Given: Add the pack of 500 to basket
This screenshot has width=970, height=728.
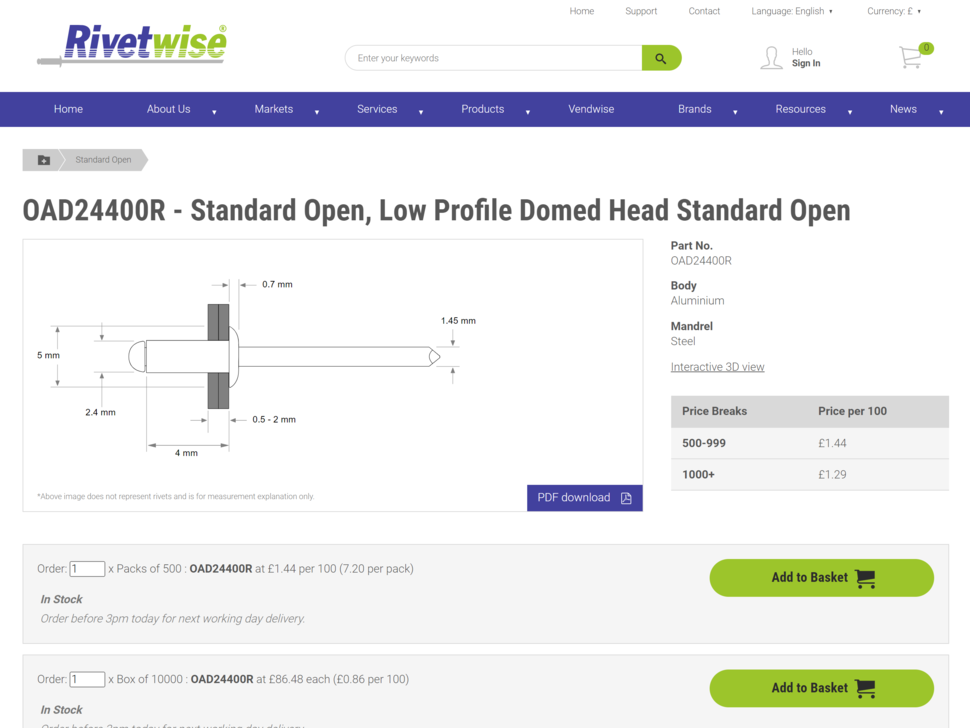Looking at the screenshot, I should pos(821,578).
